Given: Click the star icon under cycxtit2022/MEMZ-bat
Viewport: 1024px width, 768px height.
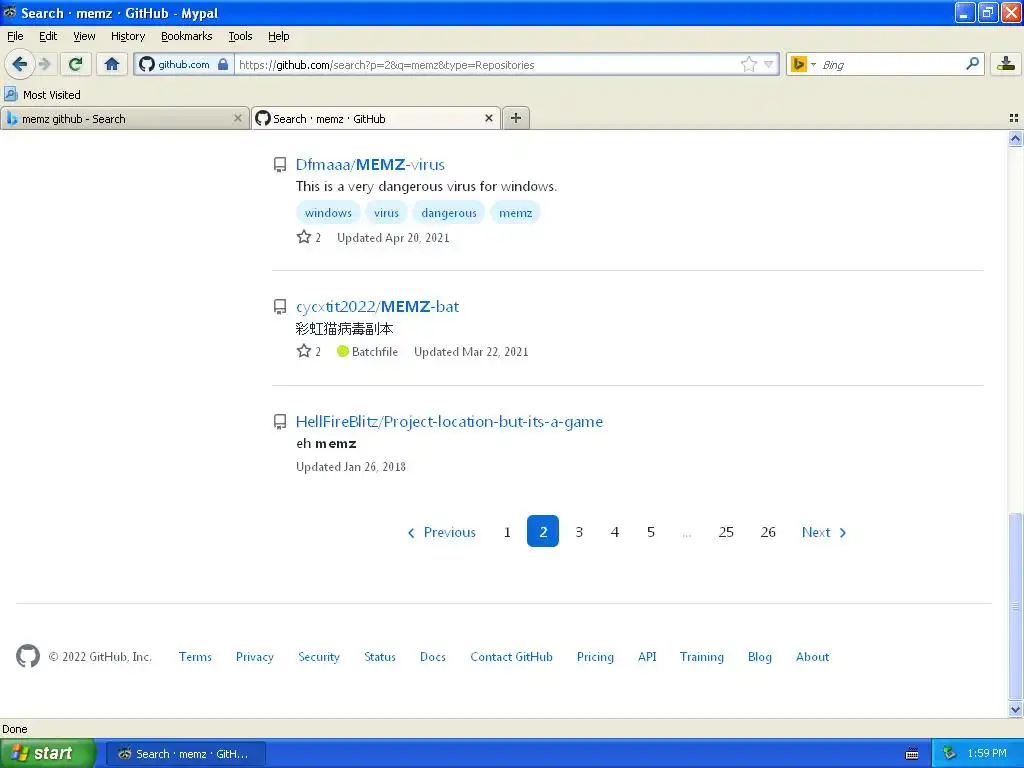Looking at the screenshot, I should point(304,351).
